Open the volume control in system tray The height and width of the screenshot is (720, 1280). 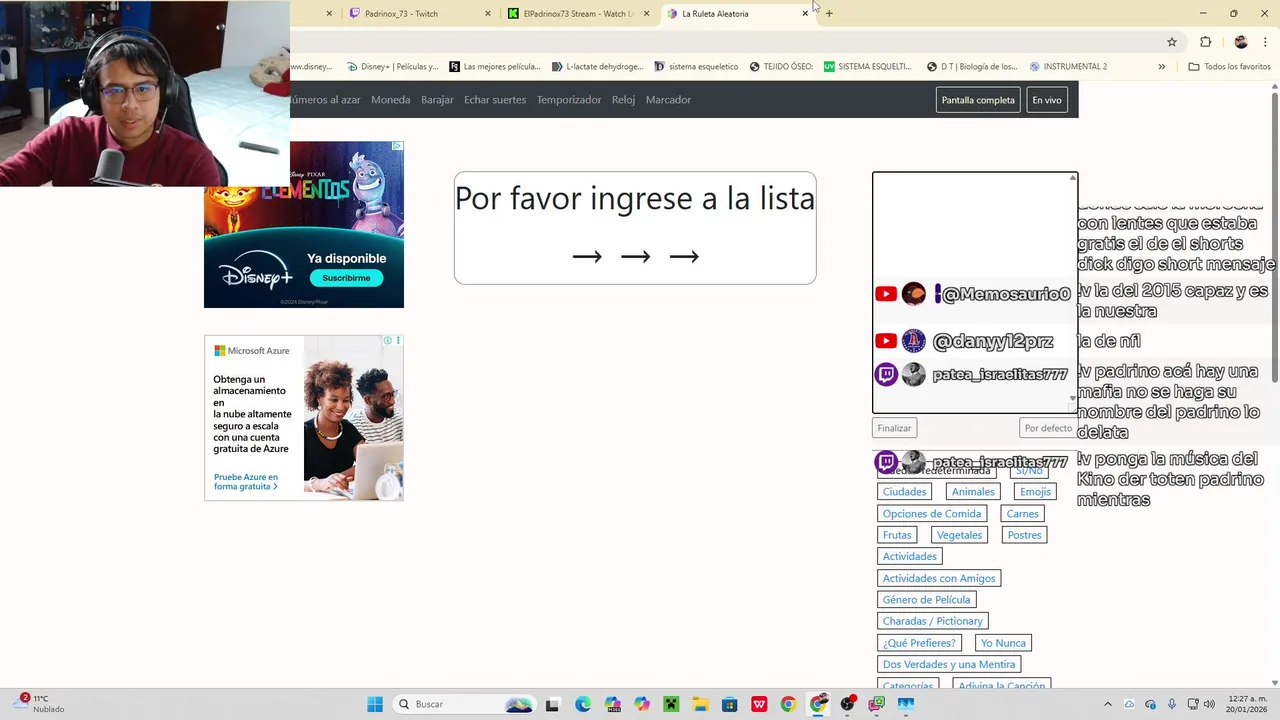(x=1209, y=704)
